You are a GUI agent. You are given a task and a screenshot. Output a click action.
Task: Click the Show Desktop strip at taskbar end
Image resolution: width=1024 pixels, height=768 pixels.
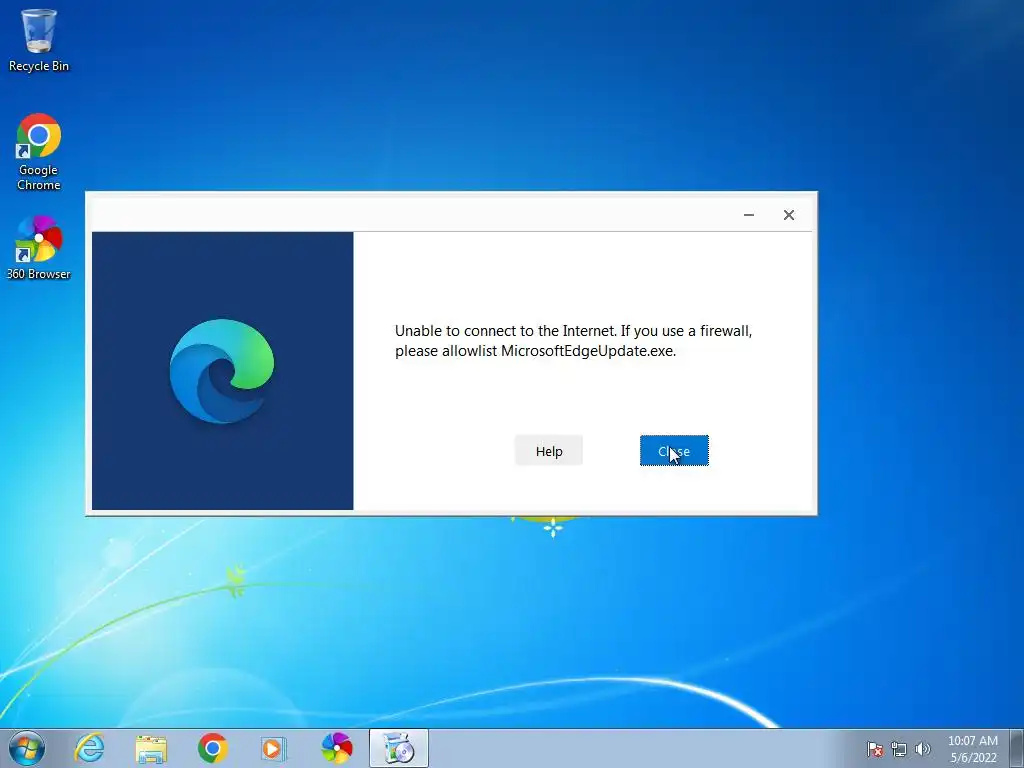tap(1017, 748)
